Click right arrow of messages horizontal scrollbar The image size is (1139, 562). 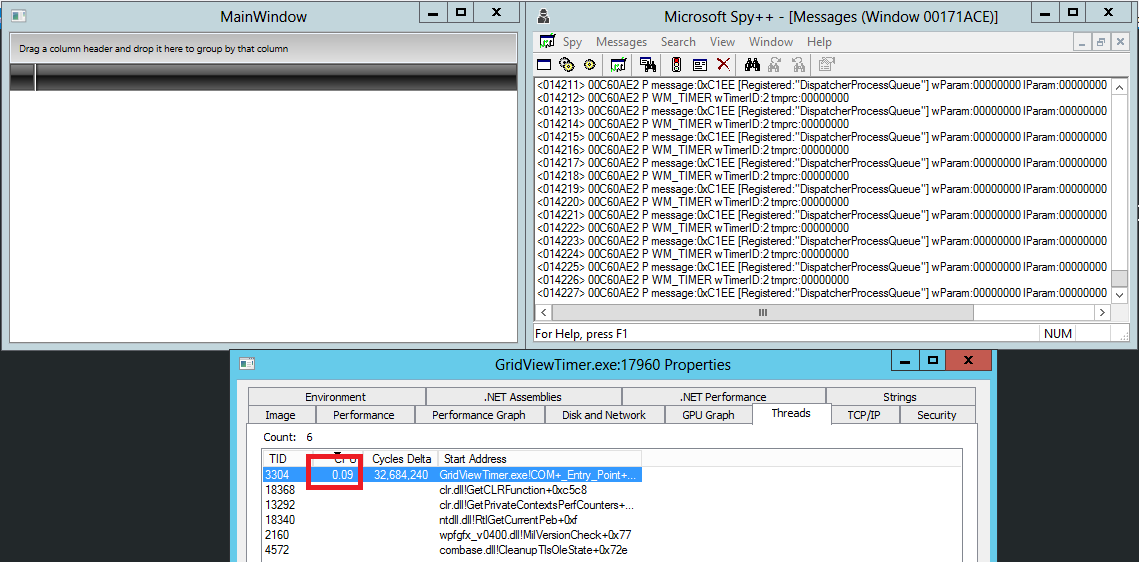(1103, 312)
